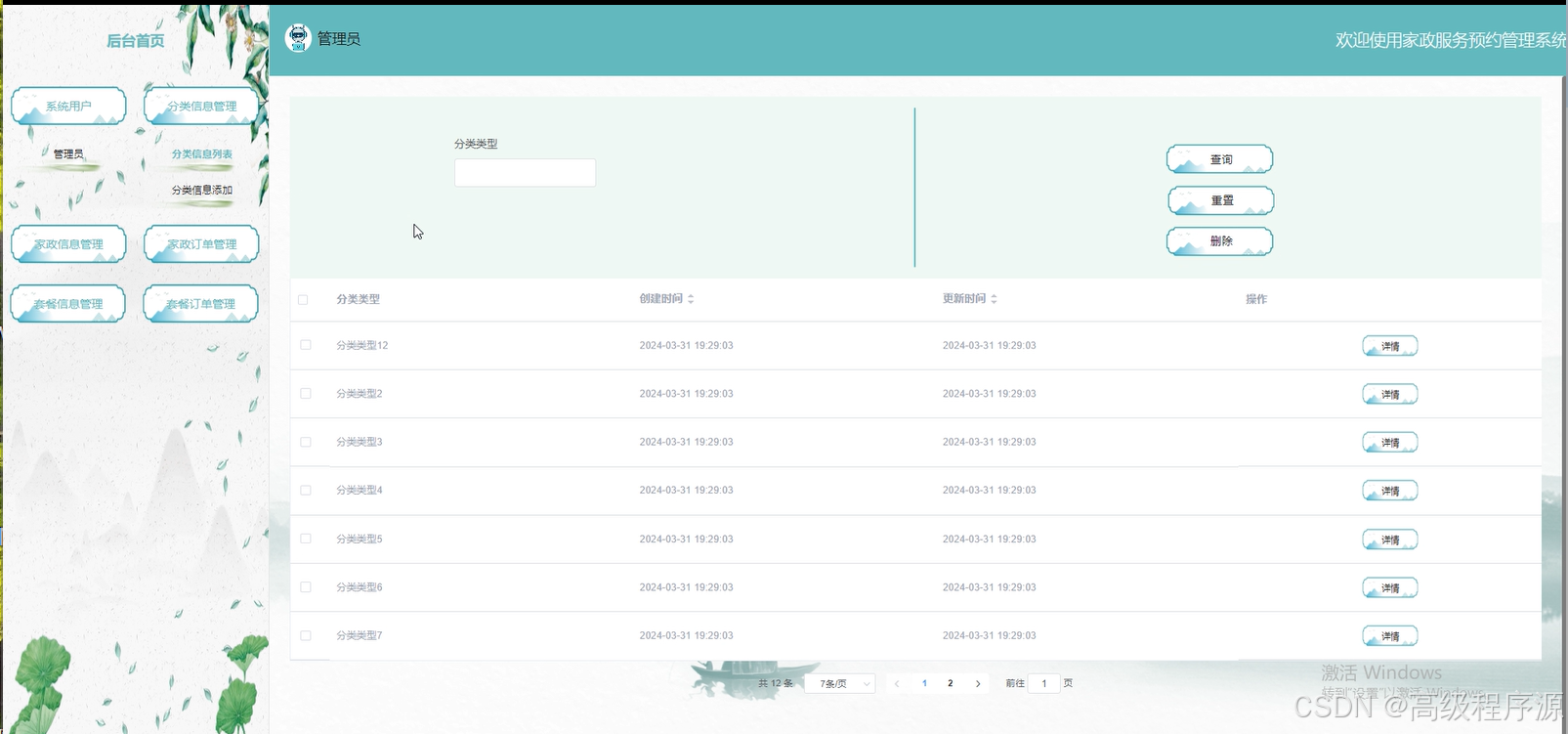Screen dimensions: 1568x734
Task: Open the 管理员 submenu item
Action: 68,154
